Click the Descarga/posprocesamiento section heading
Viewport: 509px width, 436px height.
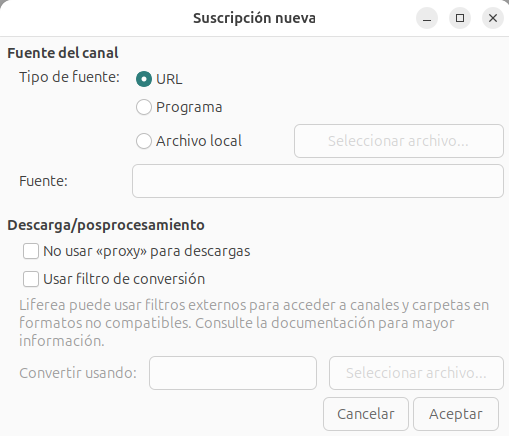[x=106, y=225]
